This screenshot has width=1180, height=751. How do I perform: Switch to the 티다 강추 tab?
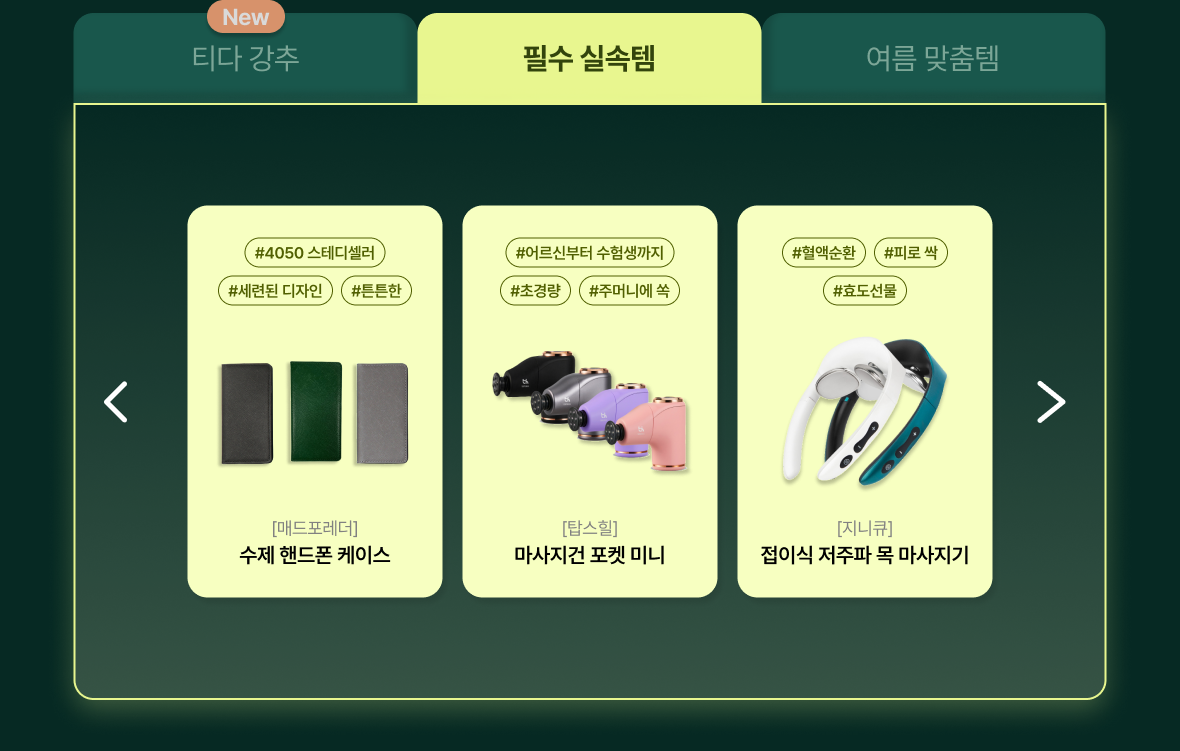tap(245, 58)
